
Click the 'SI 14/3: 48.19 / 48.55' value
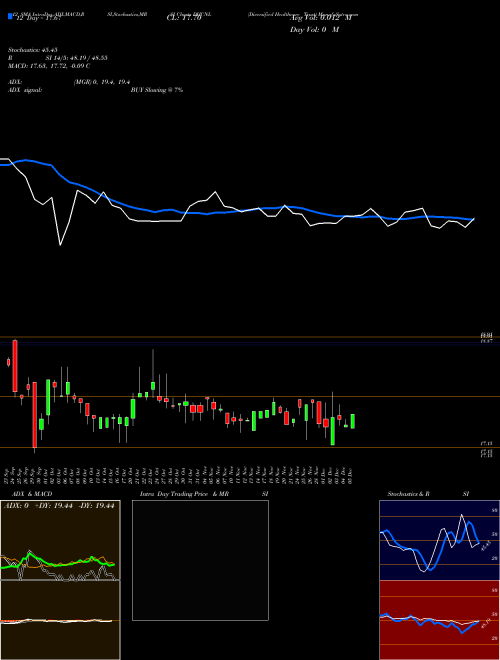coord(77,58)
